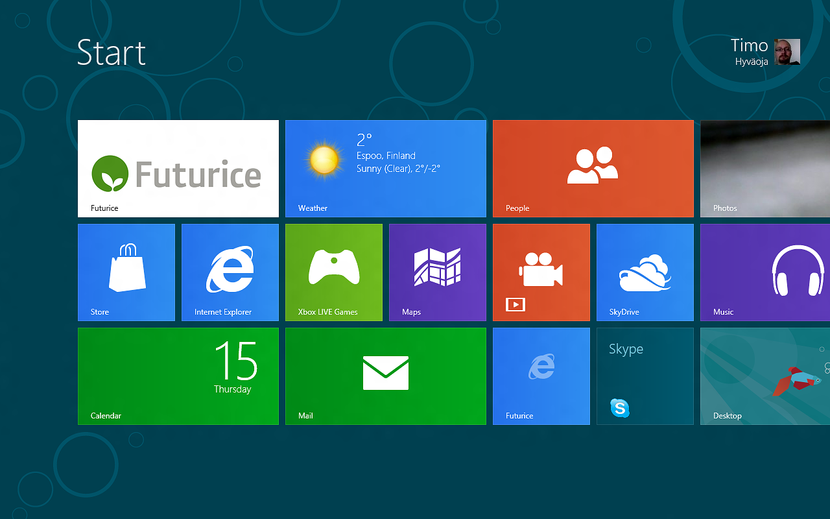Open the Video camera tile
830x519 pixels.
pyautogui.click(x=541, y=272)
